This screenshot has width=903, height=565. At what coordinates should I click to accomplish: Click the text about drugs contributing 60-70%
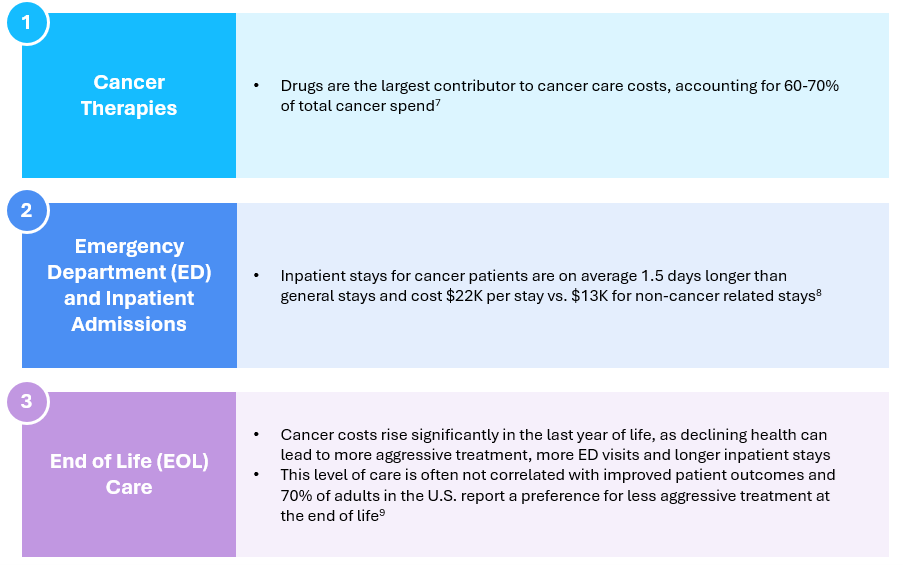point(559,96)
